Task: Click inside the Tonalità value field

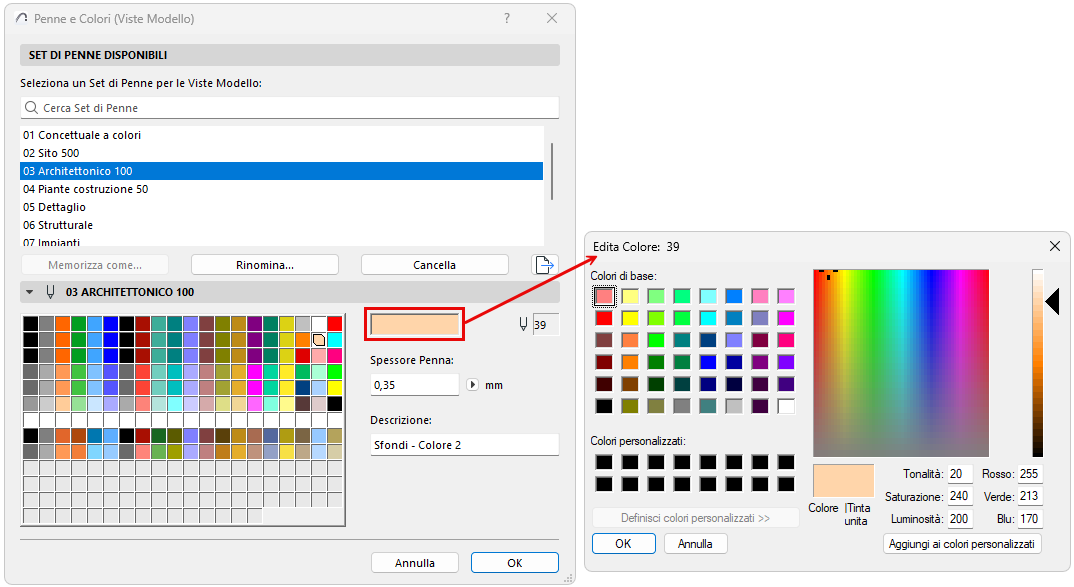Action: (x=960, y=473)
